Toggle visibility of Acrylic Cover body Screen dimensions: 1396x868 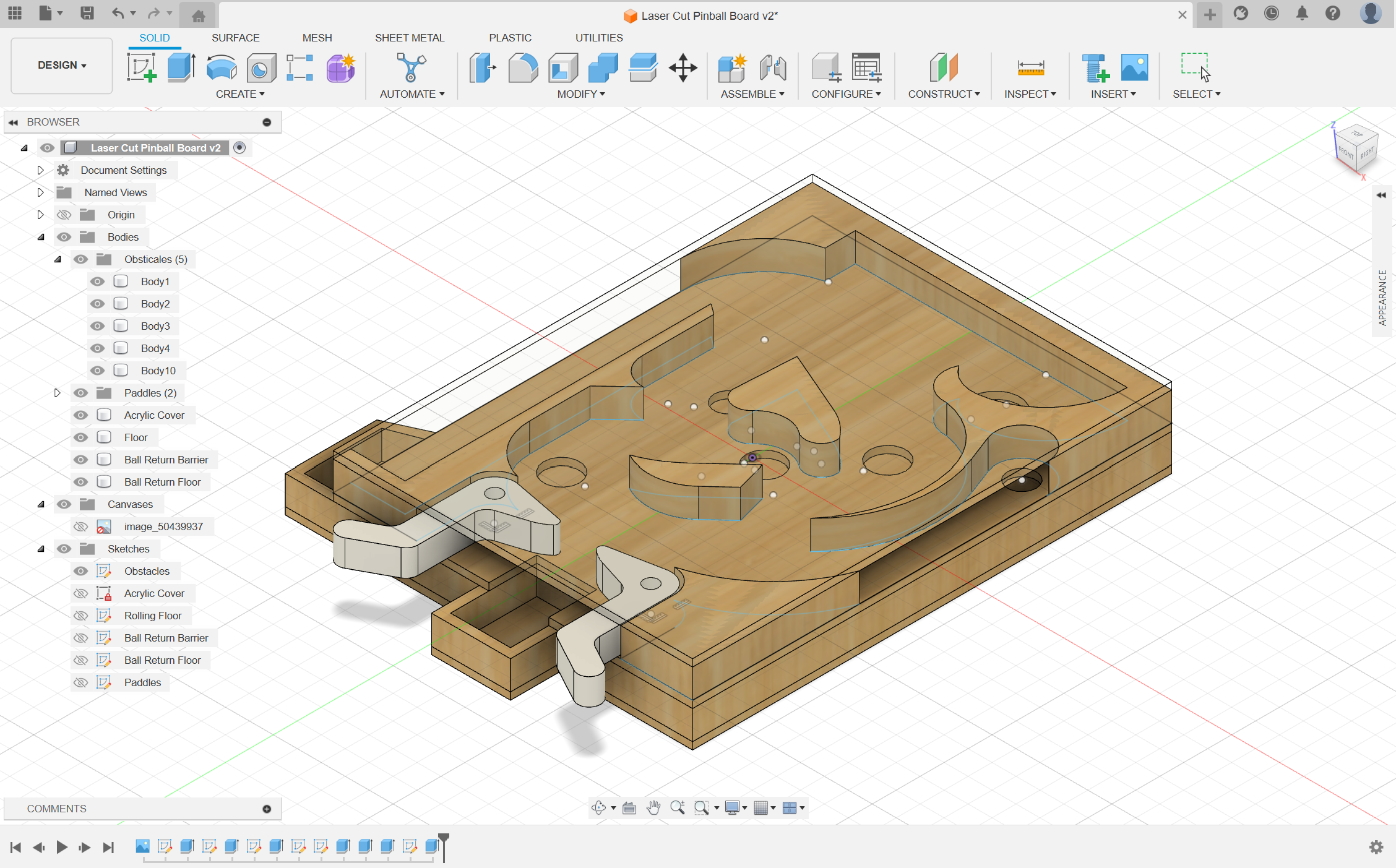[x=80, y=414]
